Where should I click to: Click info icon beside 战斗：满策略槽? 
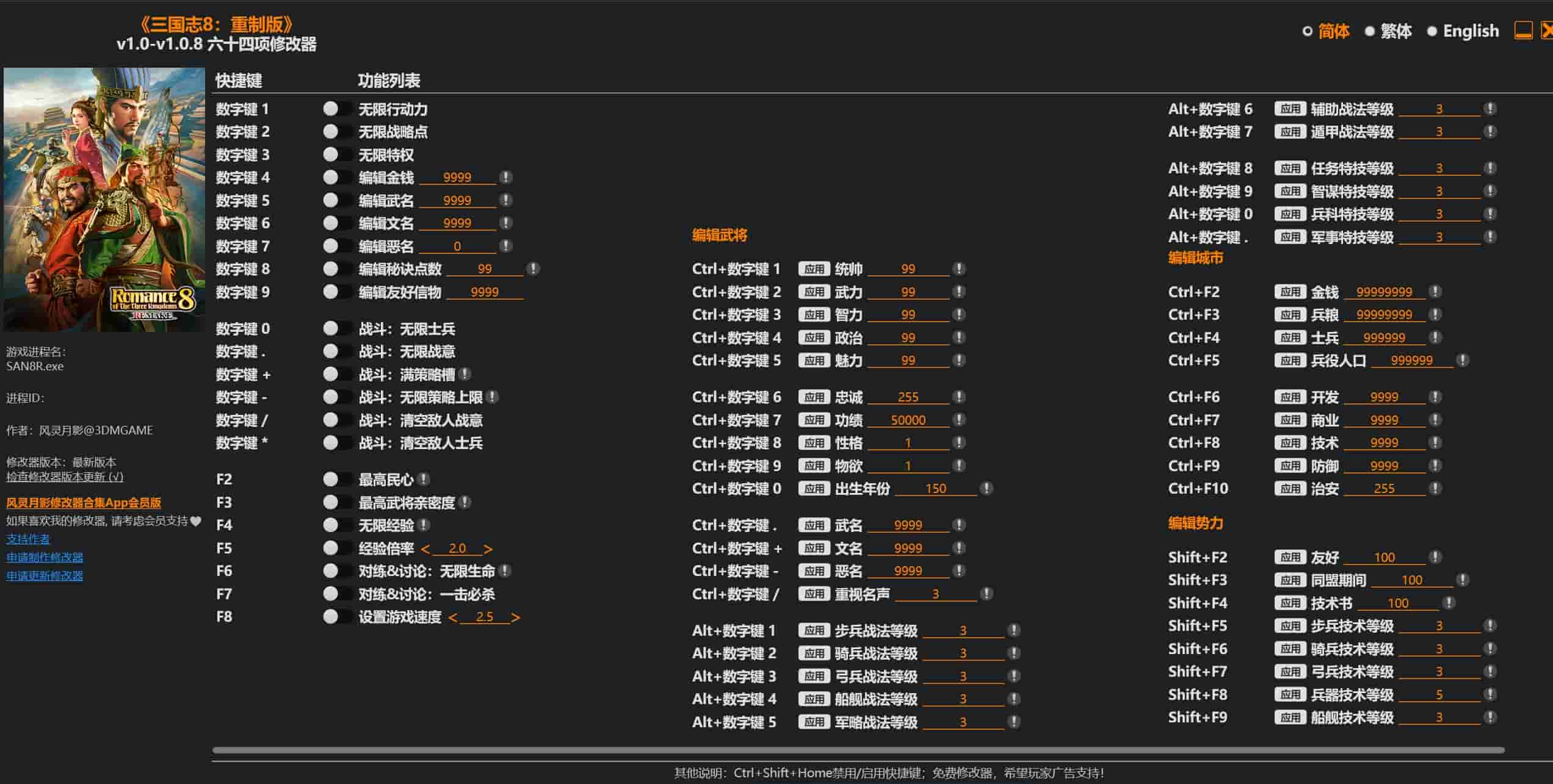tap(465, 374)
